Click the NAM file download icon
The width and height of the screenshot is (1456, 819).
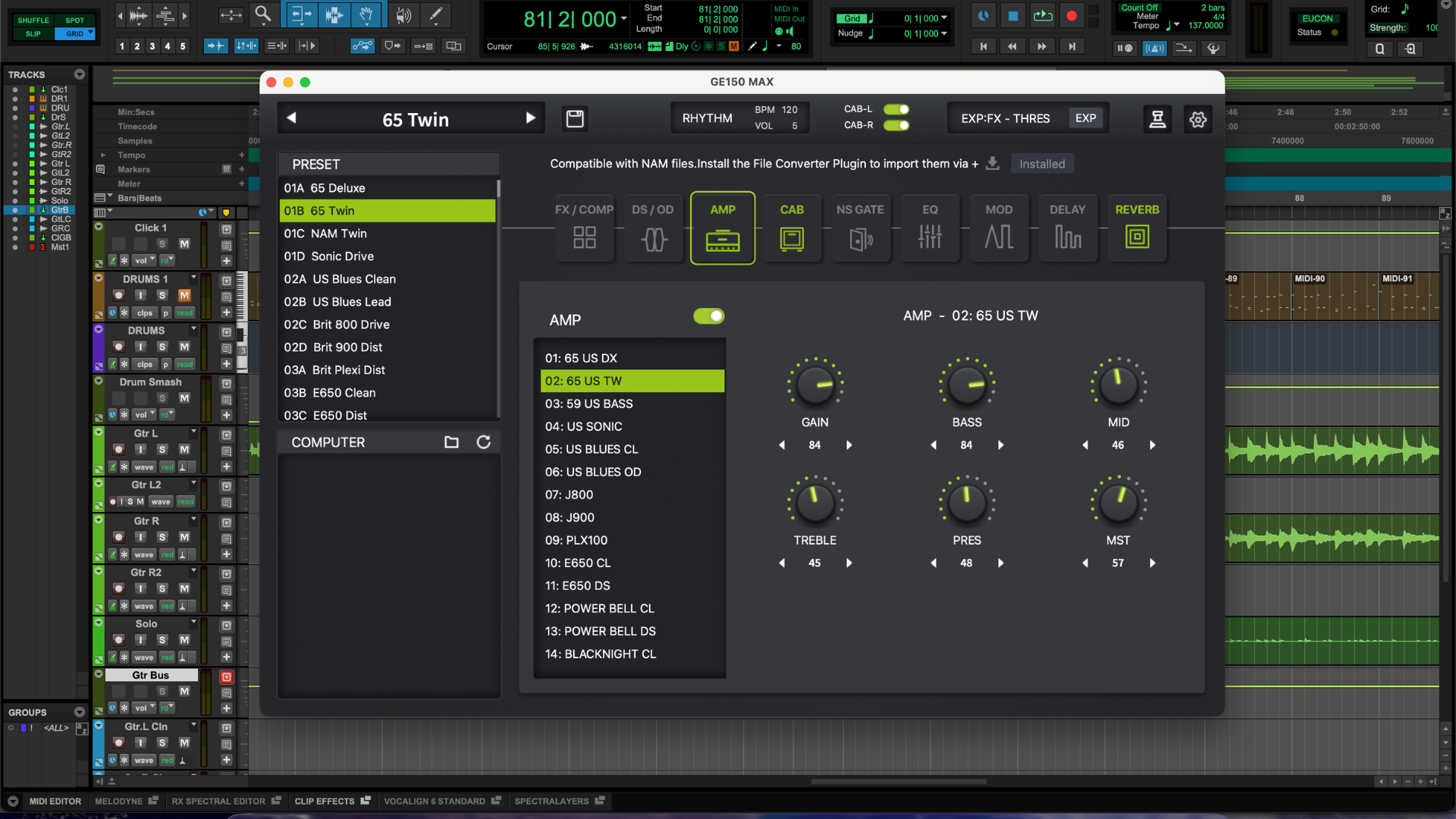(x=992, y=164)
